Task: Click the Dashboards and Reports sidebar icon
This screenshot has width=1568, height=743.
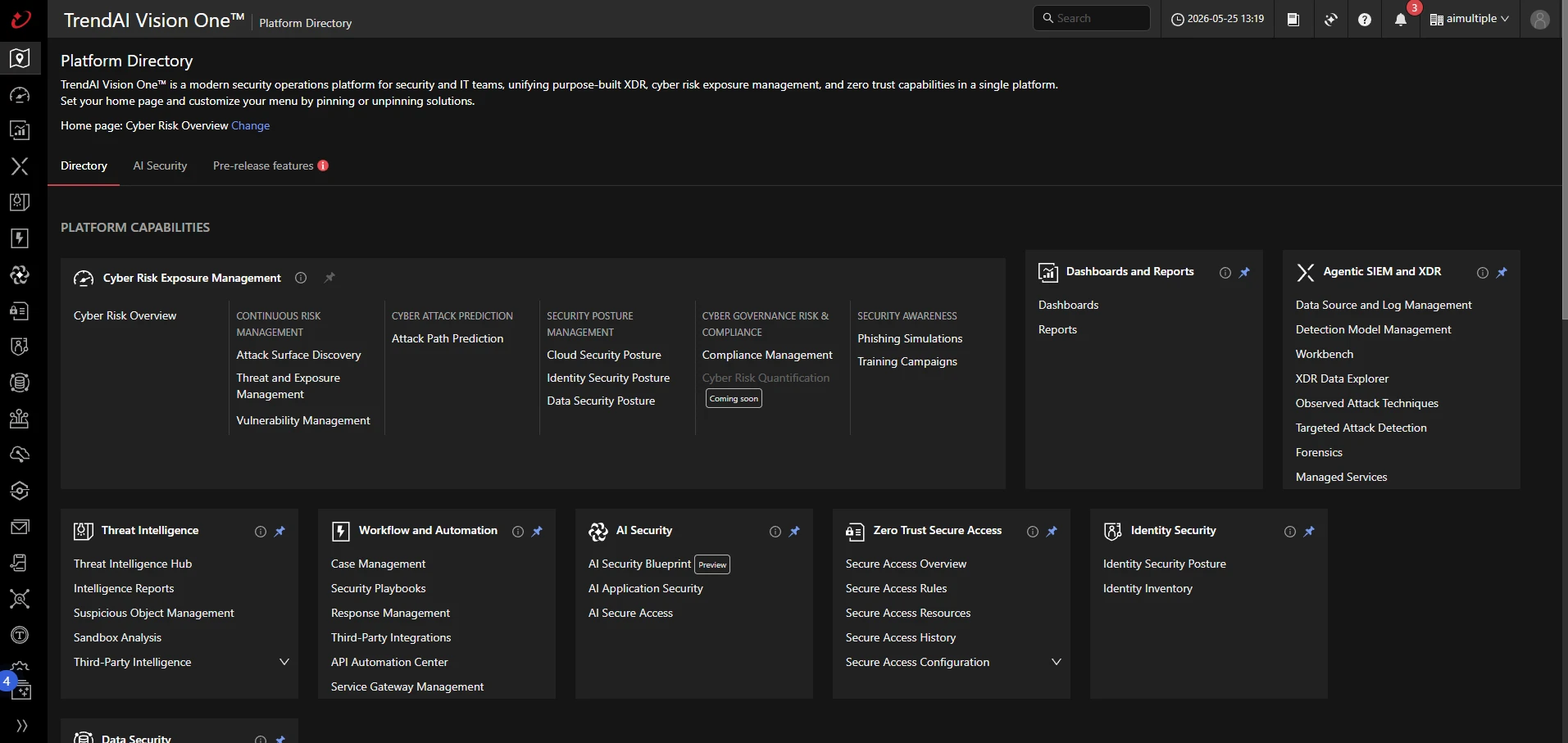Action: tap(20, 130)
